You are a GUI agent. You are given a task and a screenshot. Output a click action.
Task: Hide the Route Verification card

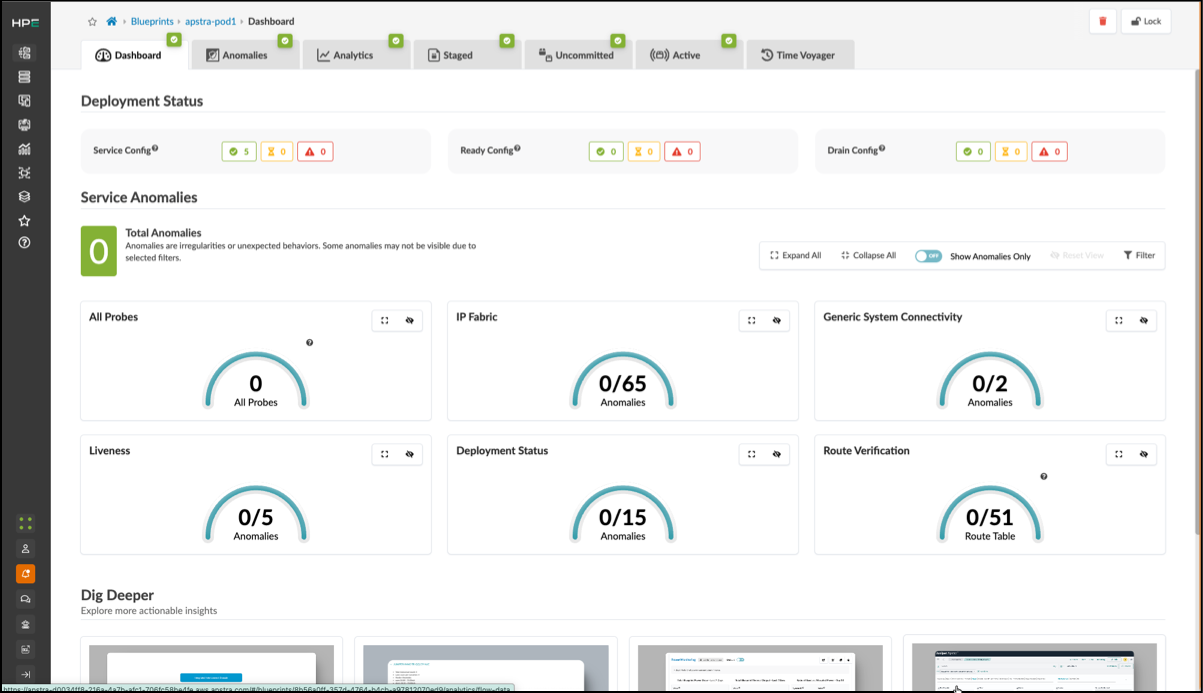(x=1144, y=455)
